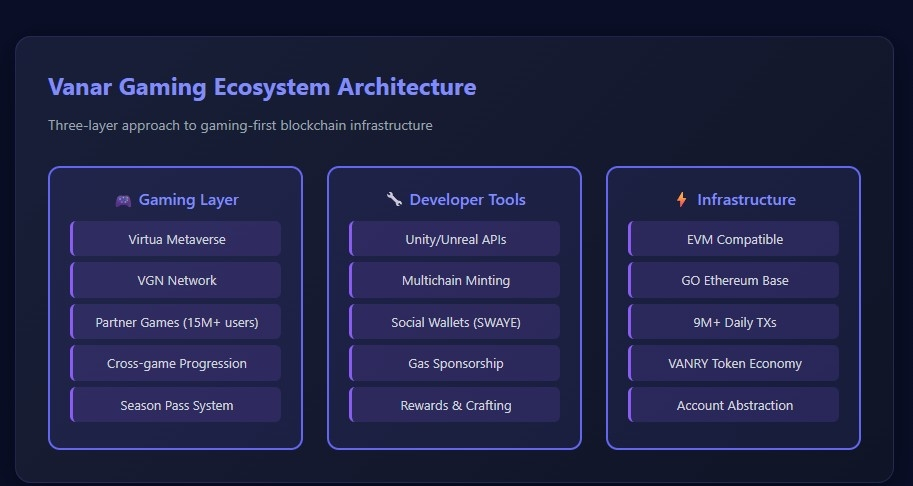Select the Multichain Minting item
Image resolution: width=913 pixels, height=486 pixels.
454,280
